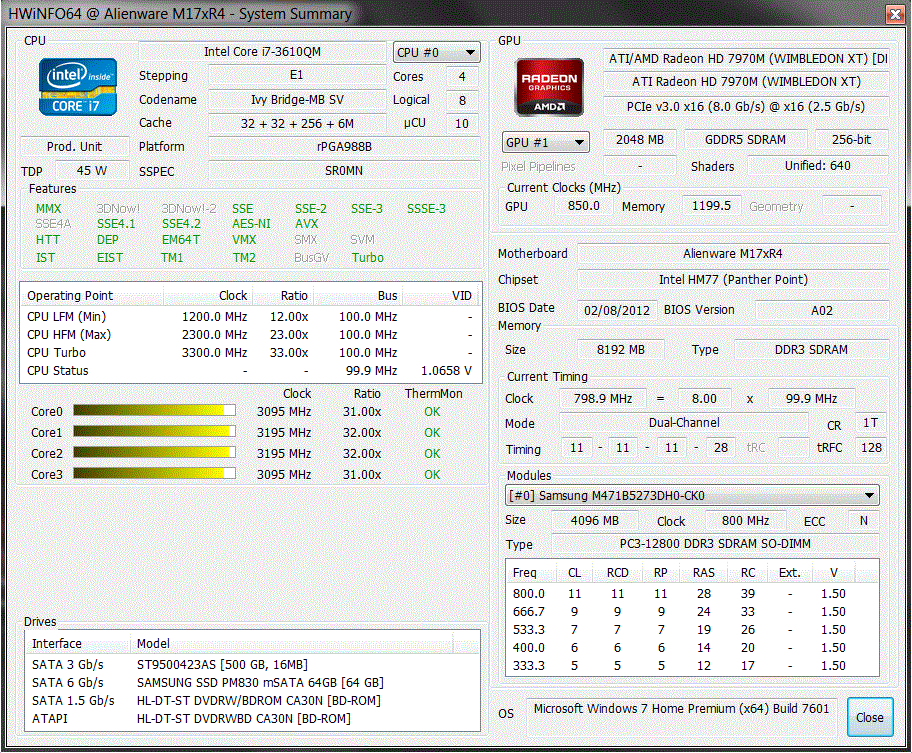Click the HTT feature flag

click(x=48, y=240)
